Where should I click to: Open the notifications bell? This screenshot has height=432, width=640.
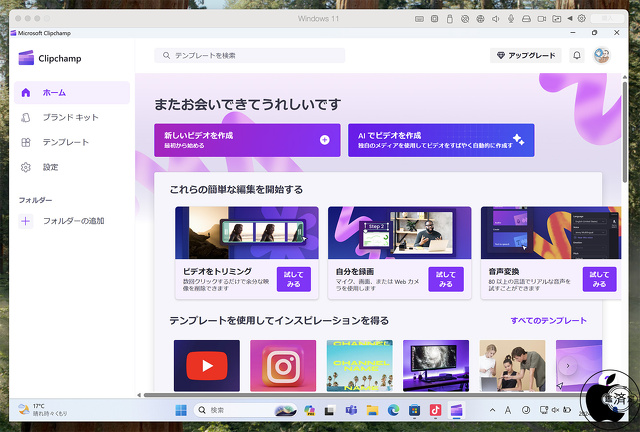point(577,55)
